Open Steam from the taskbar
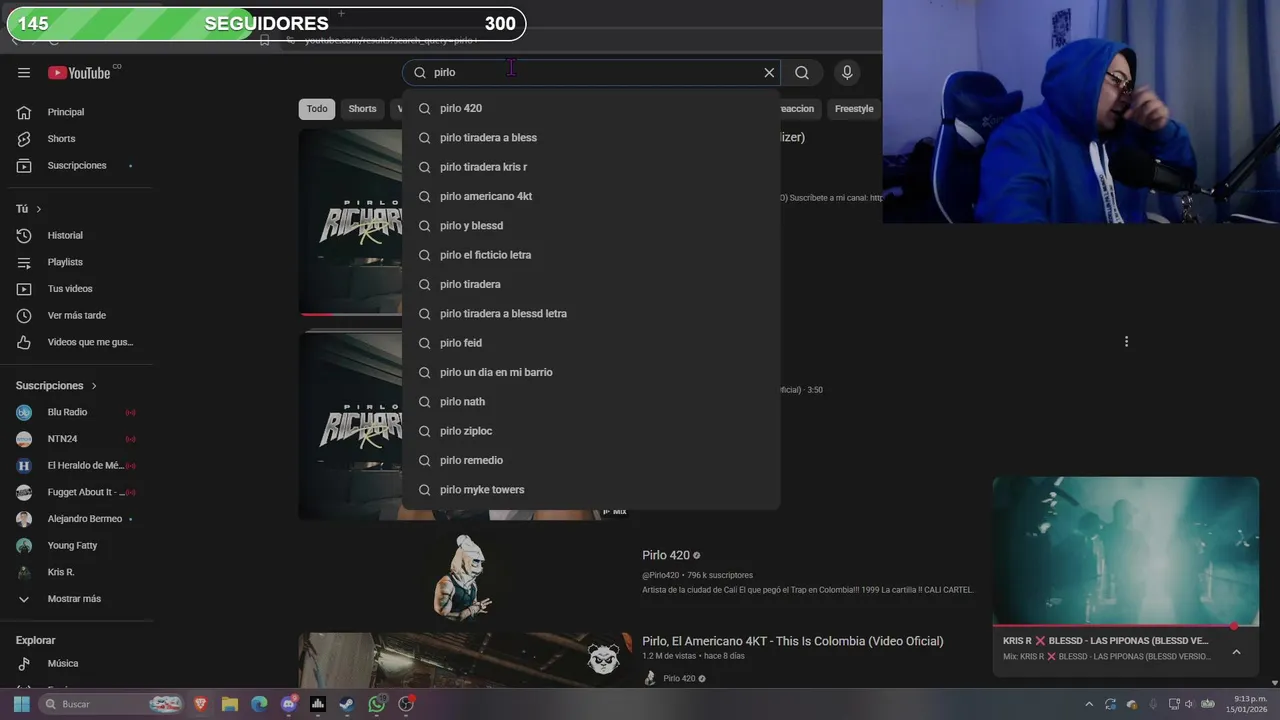1280x720 pixels. click(x=347, y=704)
